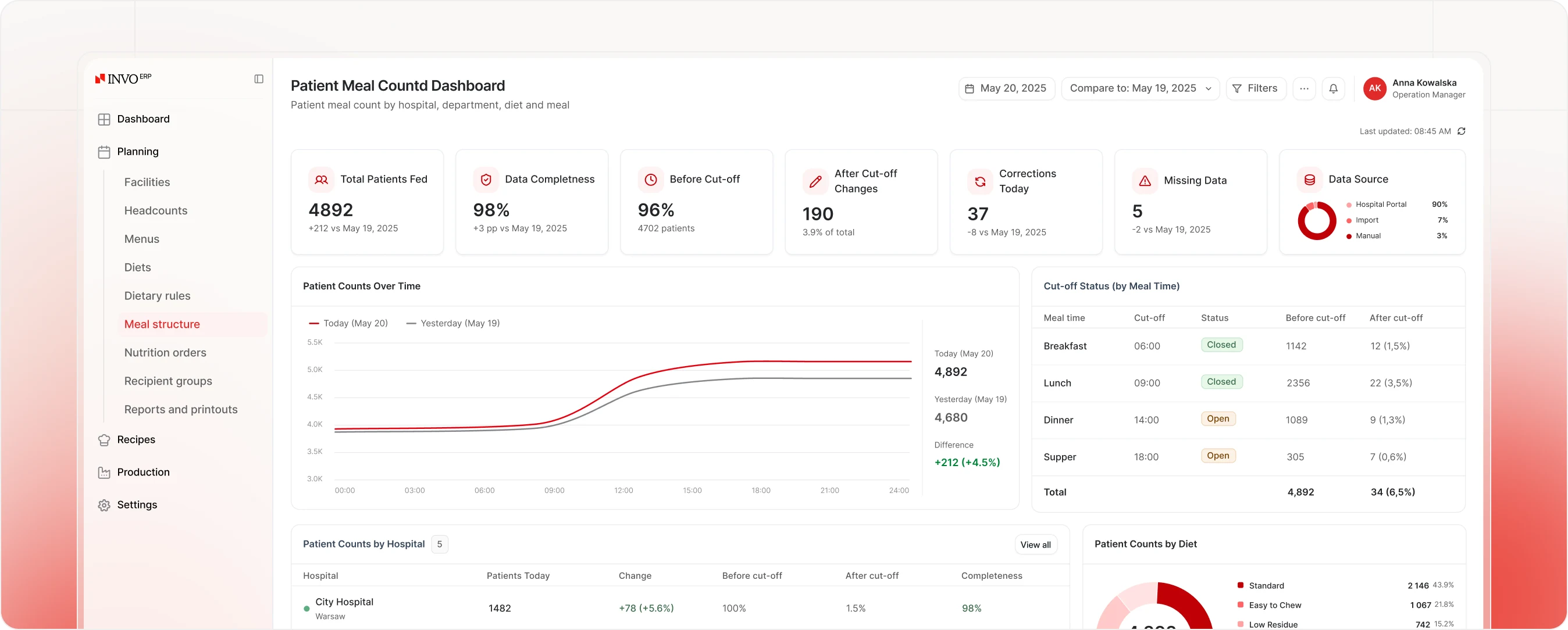The image size is (1568, 630).
Task: Click the Data Source donut chart
Action: [1317, 221]
